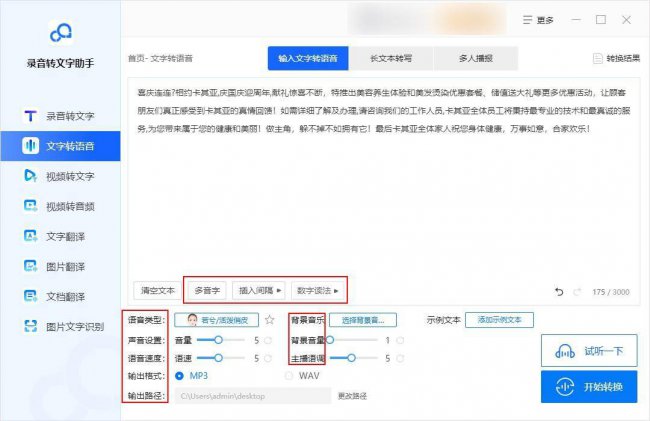The height and width of the screenshot is (421, 650).
Task: Adjust the 主播语调 slider
Action: pos(353,358)
